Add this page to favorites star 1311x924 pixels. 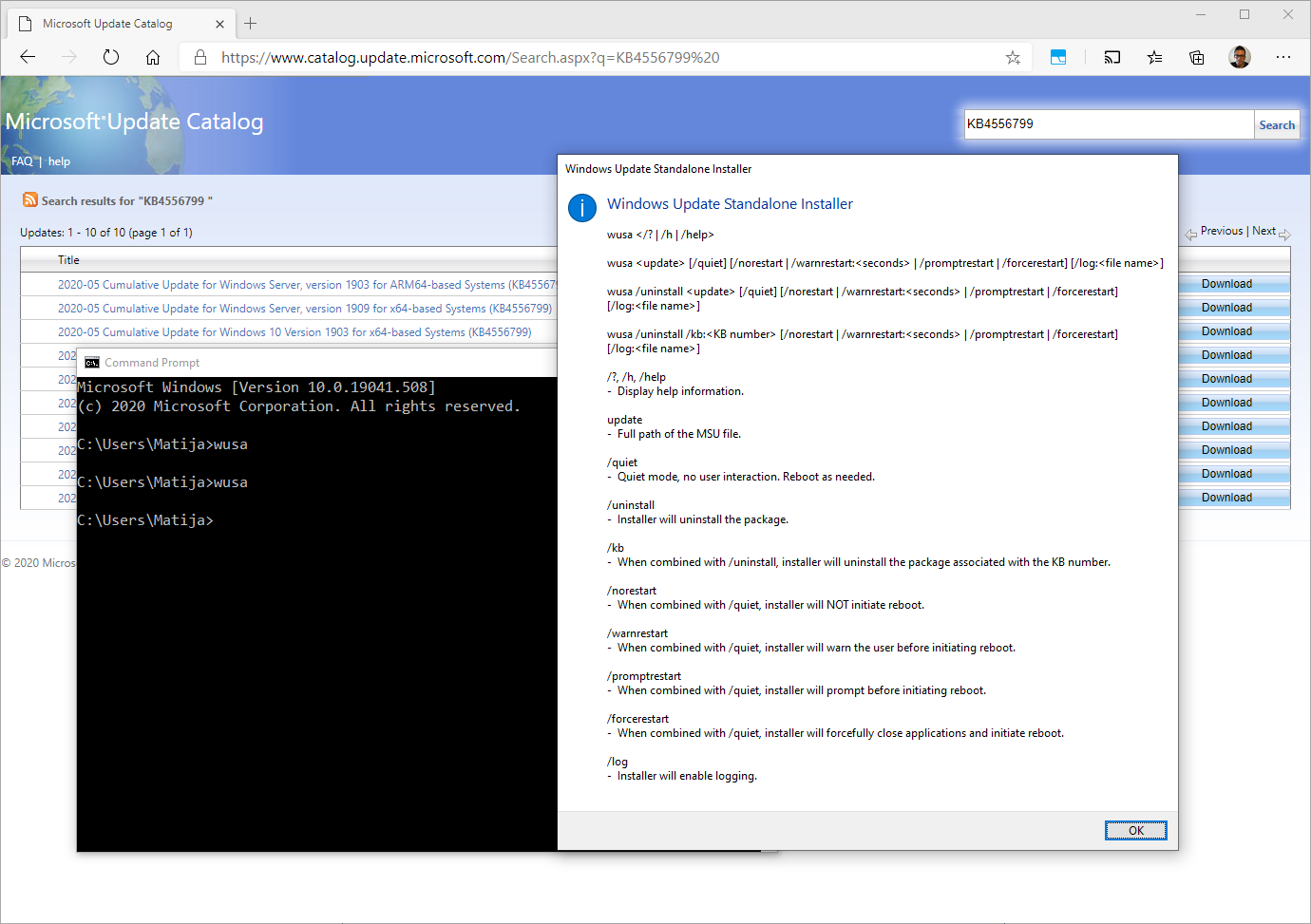[1013, 57]
